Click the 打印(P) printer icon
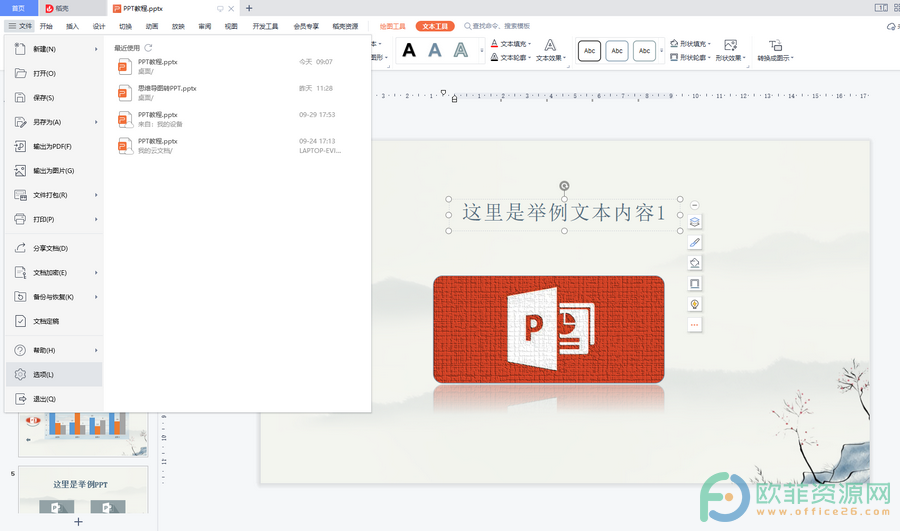Viewport: 900px width, 531px height. (x=20, y=219)
